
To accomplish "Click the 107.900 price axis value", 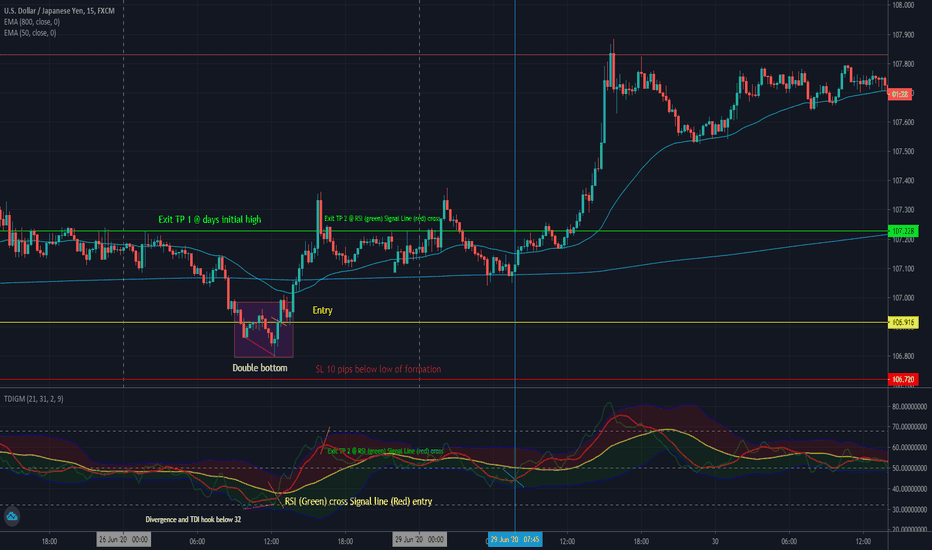I will (903, 35).
